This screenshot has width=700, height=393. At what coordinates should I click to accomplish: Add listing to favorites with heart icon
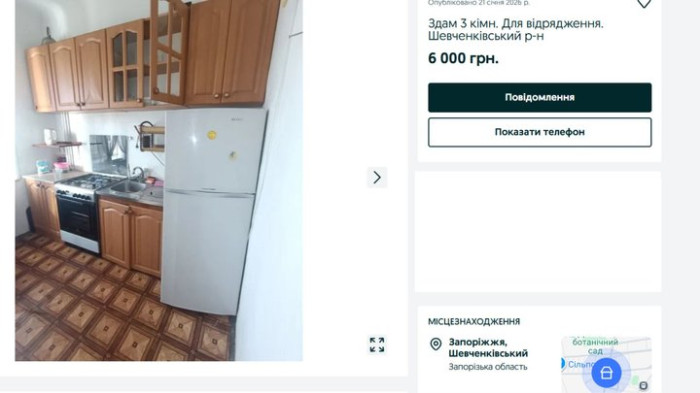click(643, 3)
